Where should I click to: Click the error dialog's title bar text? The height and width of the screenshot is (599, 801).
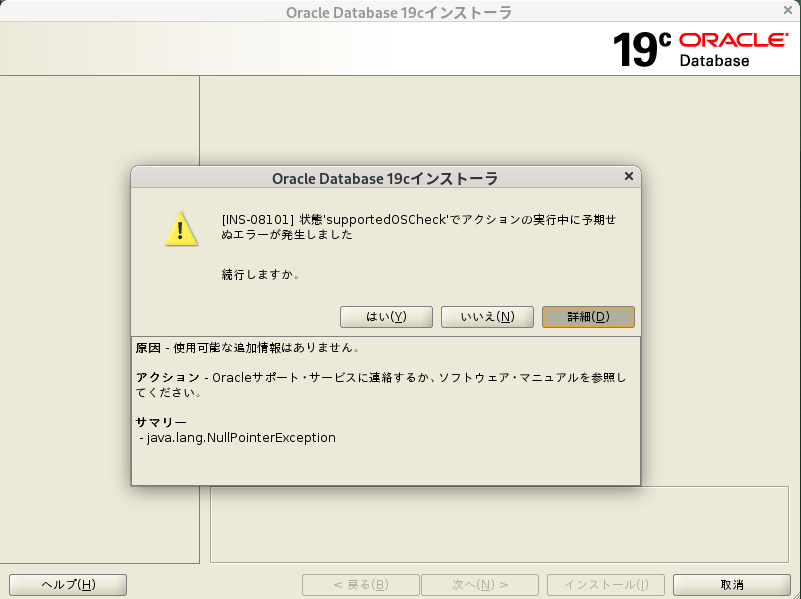(x=385, y=178)
